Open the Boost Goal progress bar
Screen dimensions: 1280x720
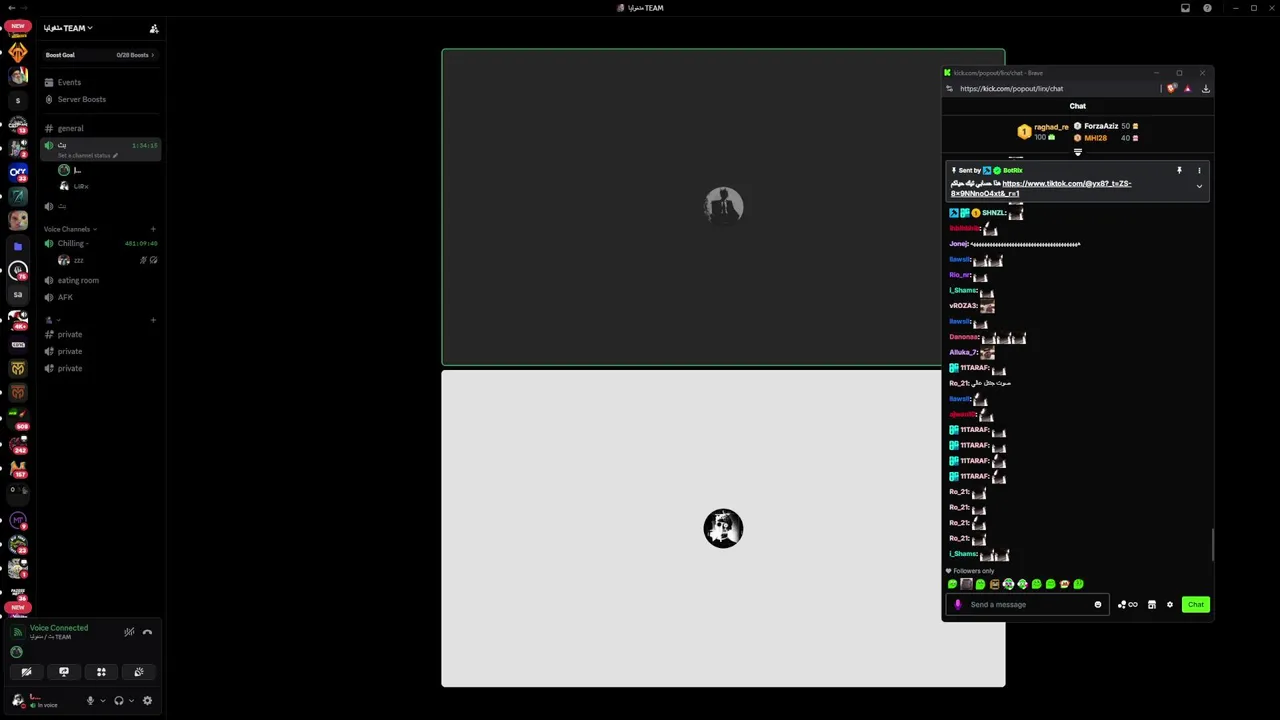(x=100, y=55)
